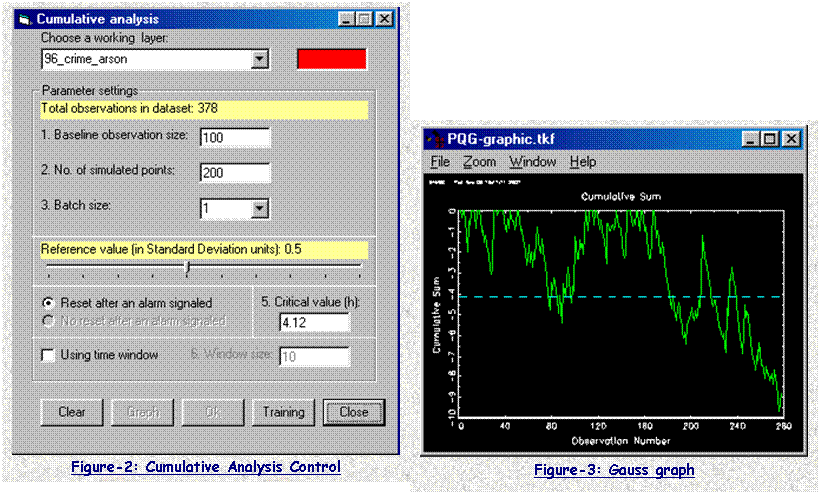820x493 pixels.
Task: Close the Cumulative analysis window via X
Action: click(384, 19)
